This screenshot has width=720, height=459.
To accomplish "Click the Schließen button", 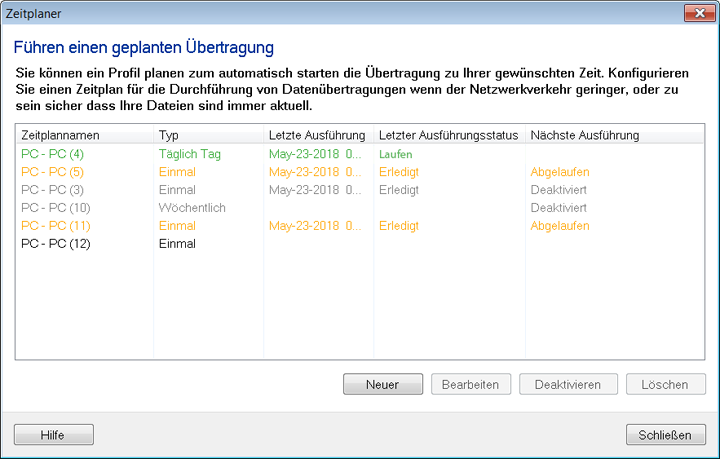I will [665, 435].
